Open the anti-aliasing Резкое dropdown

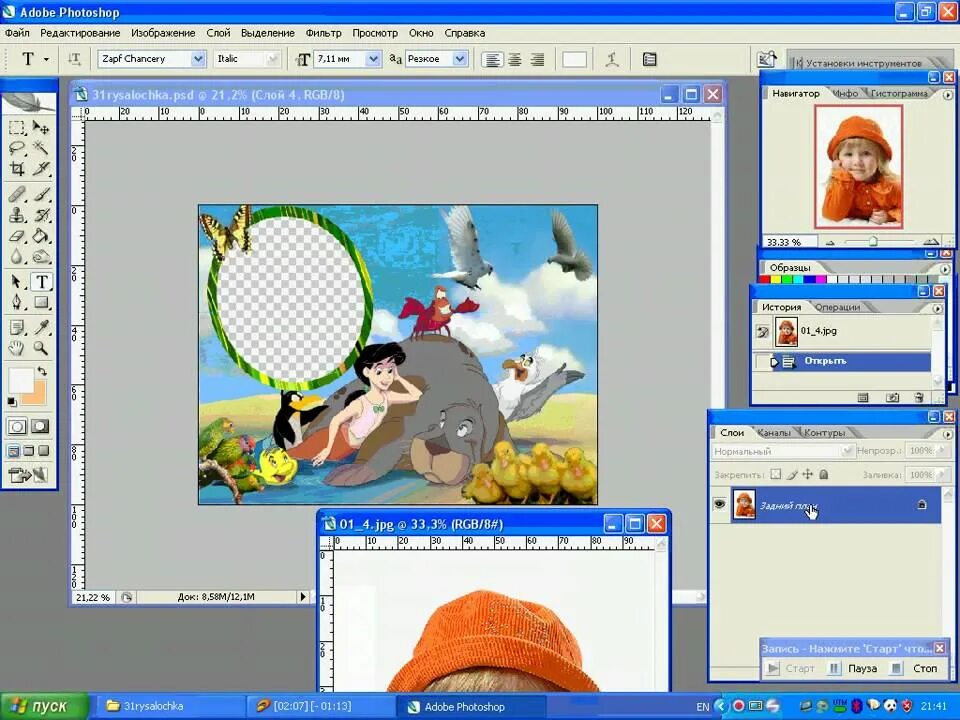(460, 59)
